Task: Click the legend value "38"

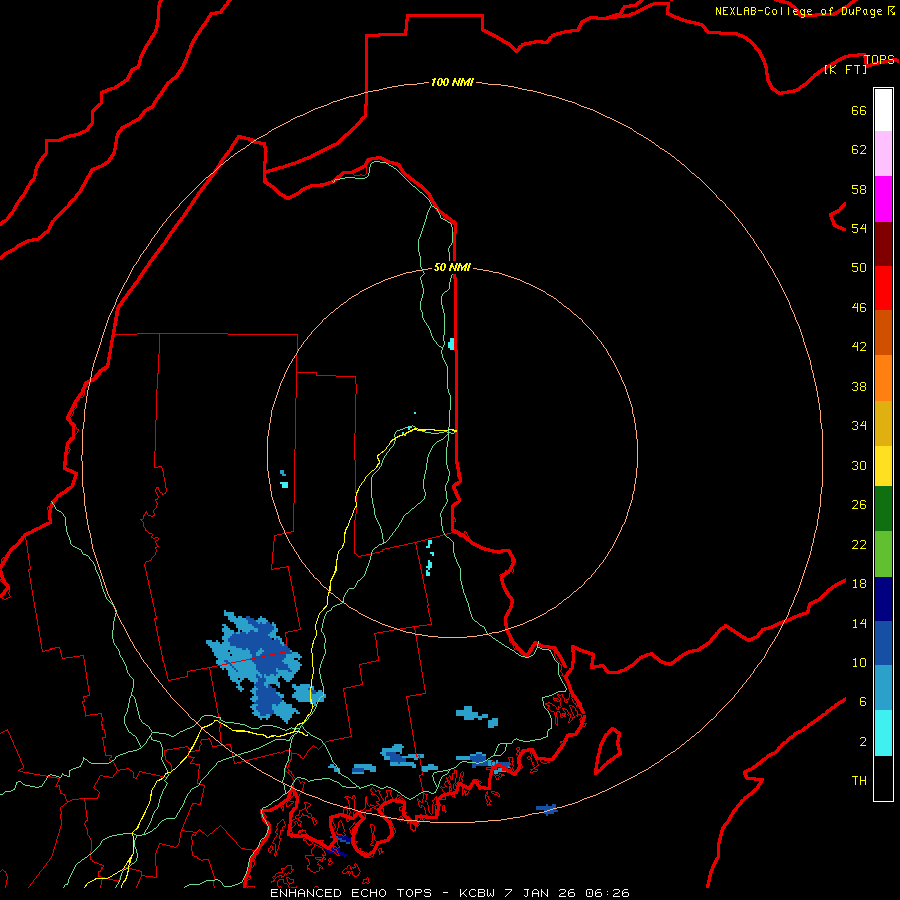Action: click(859, 386)
